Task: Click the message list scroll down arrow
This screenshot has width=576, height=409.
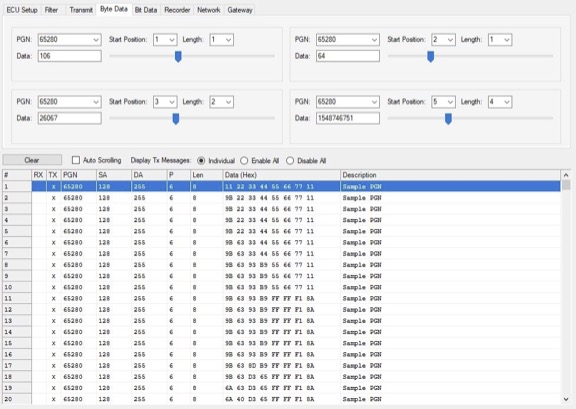Action: tap(566, 399)
